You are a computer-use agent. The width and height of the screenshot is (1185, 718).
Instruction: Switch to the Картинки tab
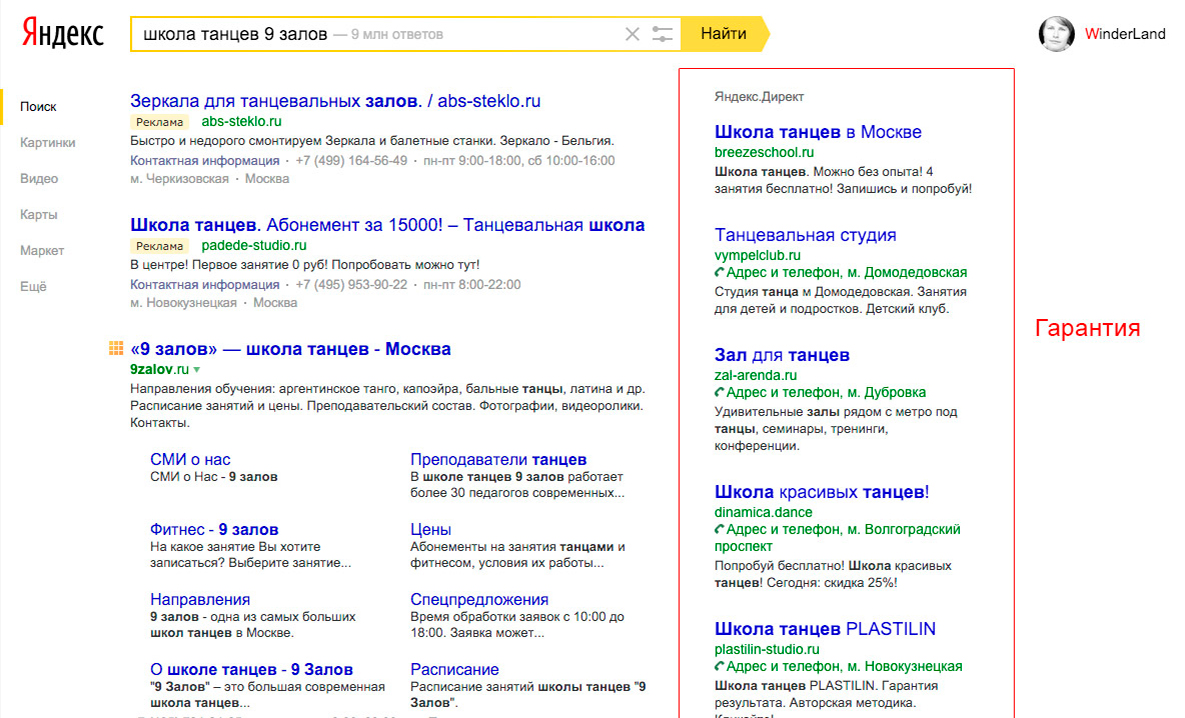(x=47, y=143)
